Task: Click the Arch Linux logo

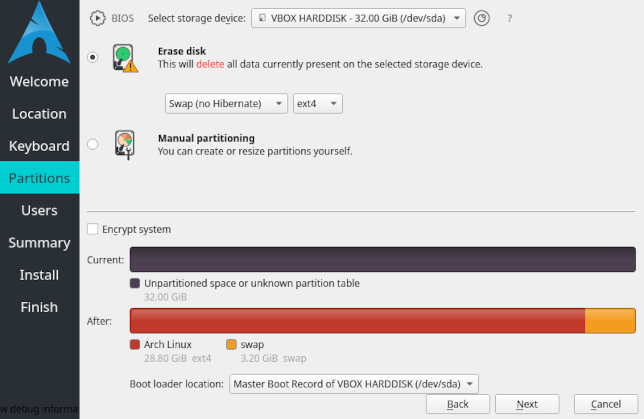Action: coord(39,30)
